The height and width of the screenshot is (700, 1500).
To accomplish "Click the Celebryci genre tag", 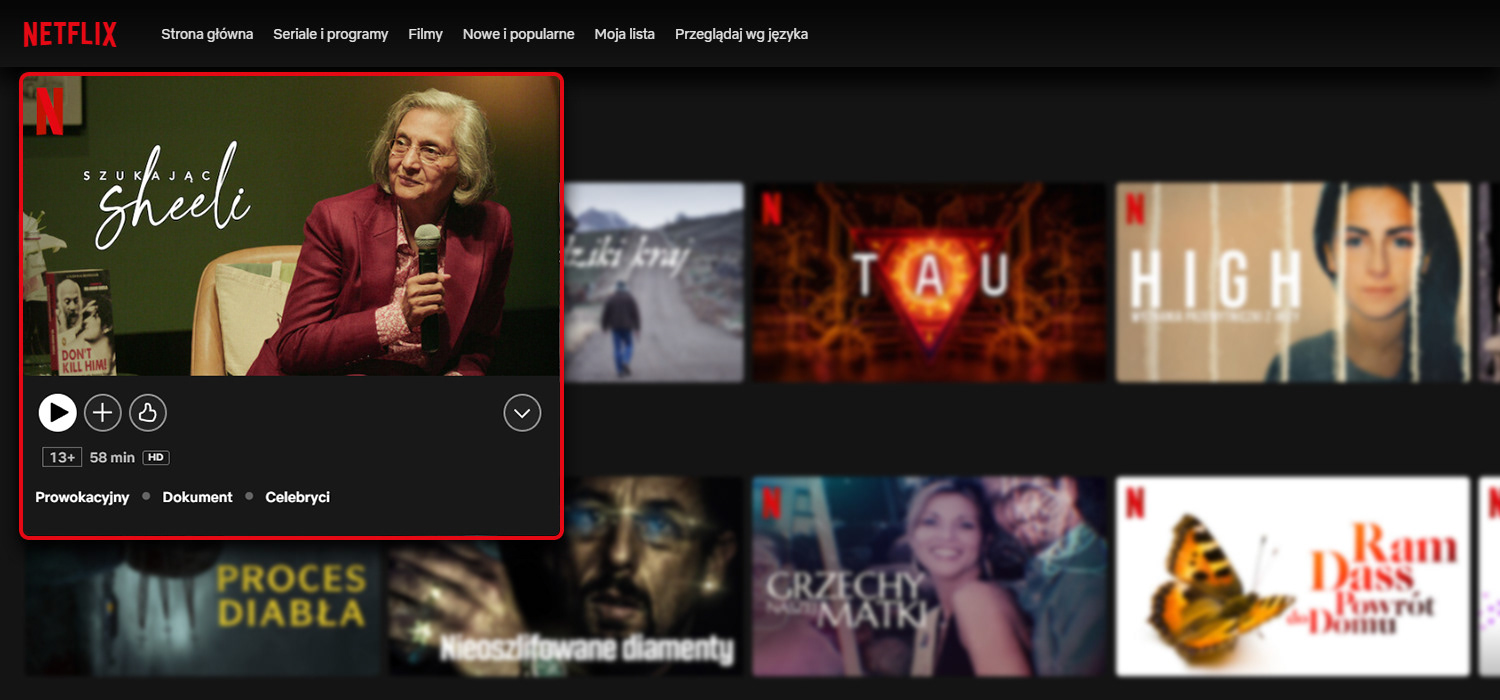I will (297, 497).
